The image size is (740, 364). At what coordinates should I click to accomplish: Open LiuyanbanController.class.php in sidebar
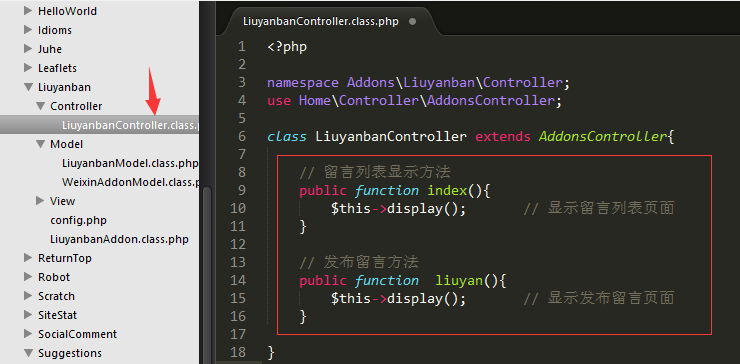99,125
